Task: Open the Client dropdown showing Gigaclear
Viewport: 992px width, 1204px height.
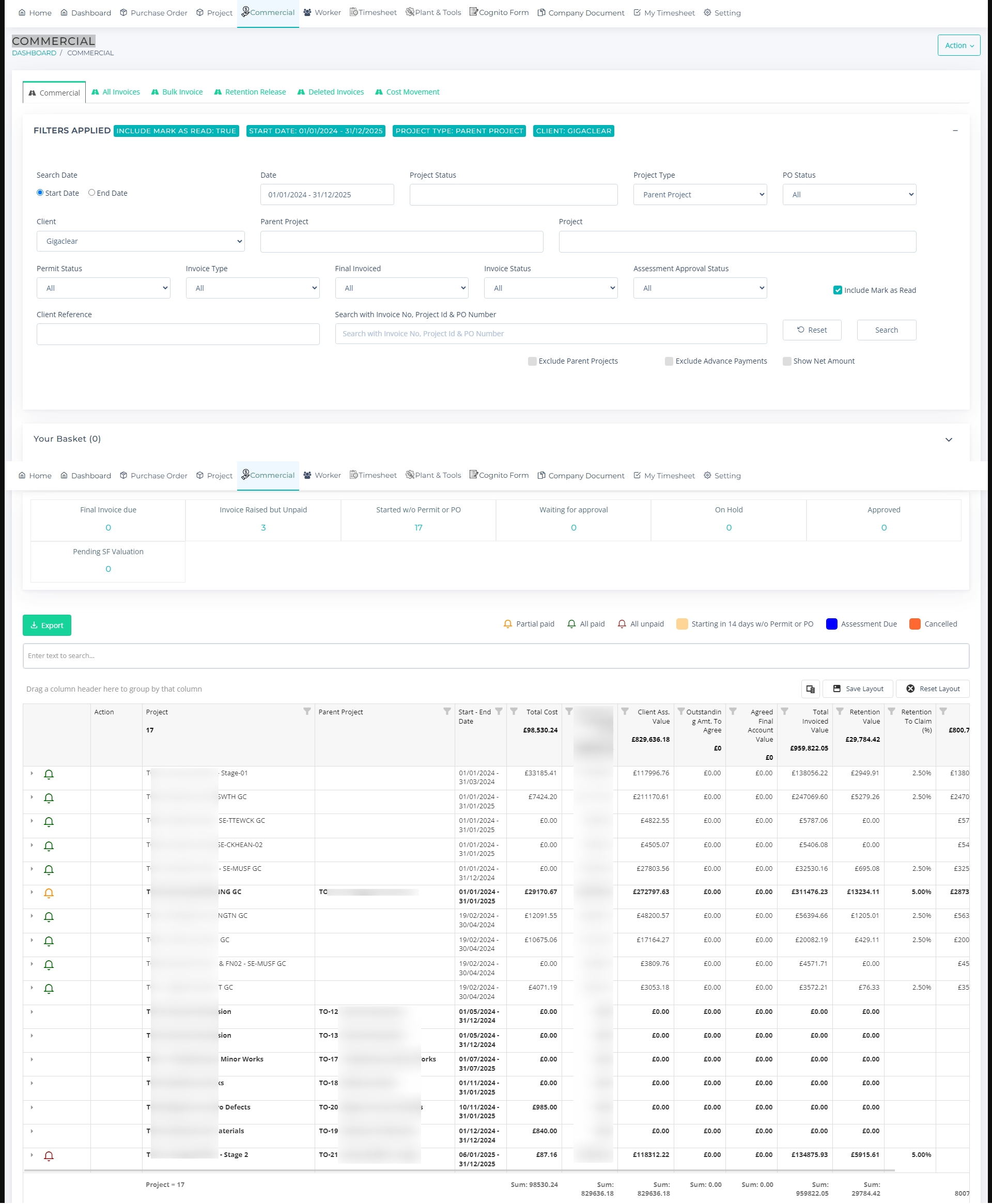Action: [141, 241]
